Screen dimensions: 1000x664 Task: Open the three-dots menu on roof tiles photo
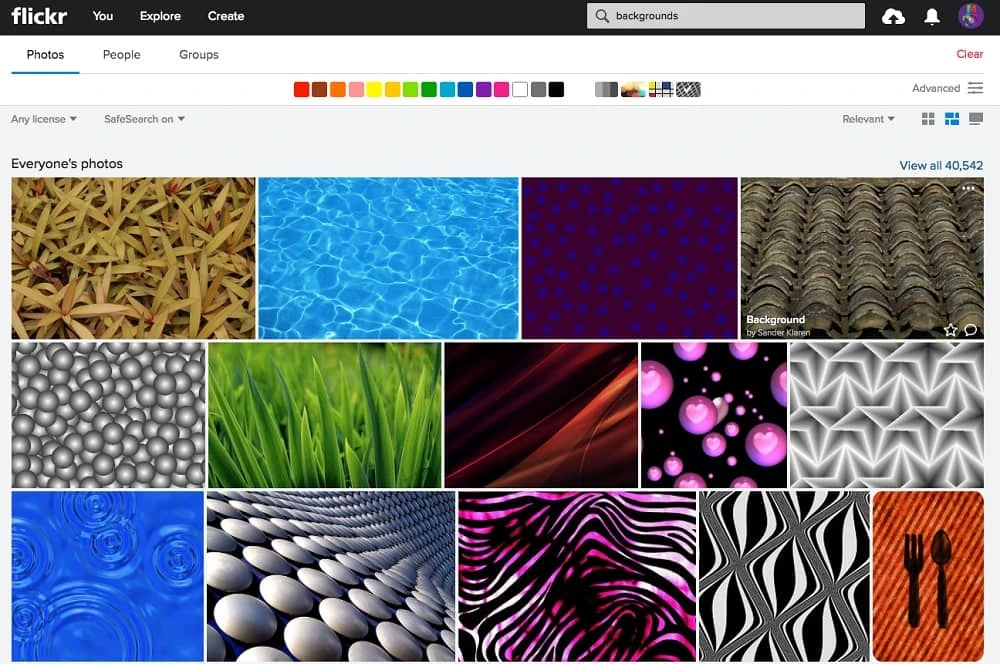pos(968,189)
